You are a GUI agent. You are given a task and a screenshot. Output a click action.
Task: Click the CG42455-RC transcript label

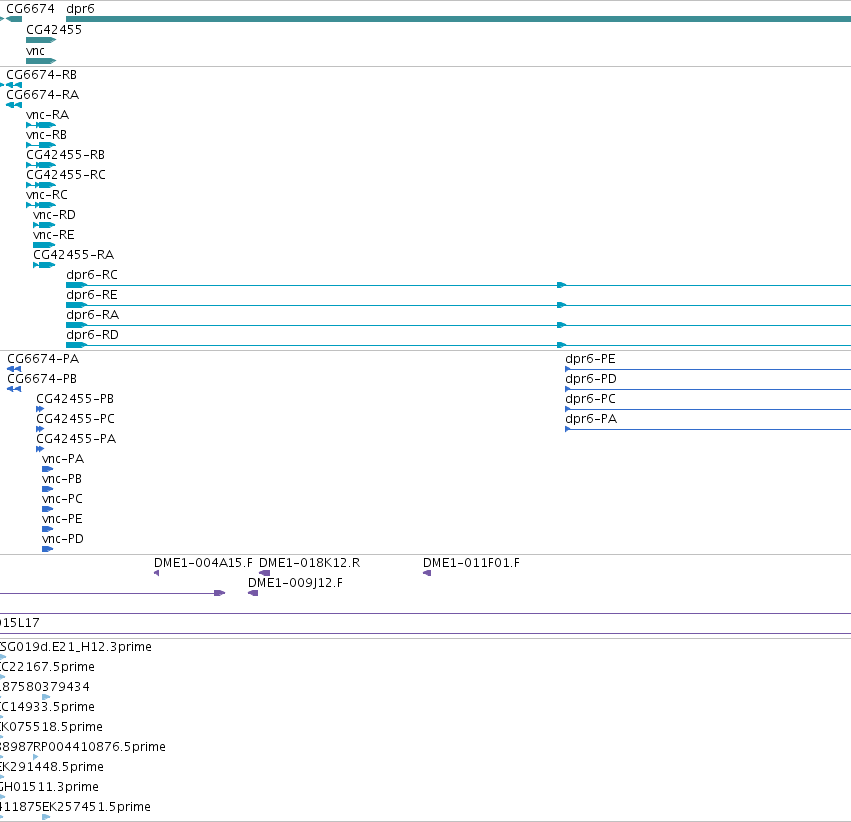[66, 175]
